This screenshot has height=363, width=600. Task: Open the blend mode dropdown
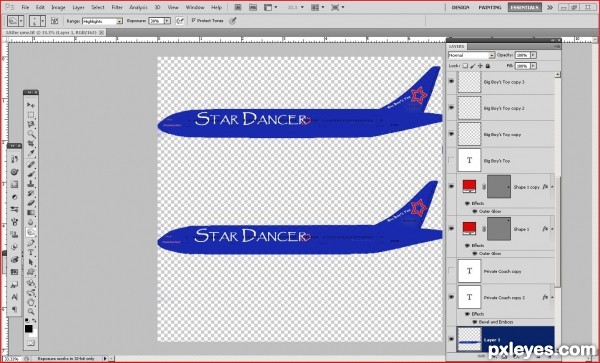click(492, 55)
